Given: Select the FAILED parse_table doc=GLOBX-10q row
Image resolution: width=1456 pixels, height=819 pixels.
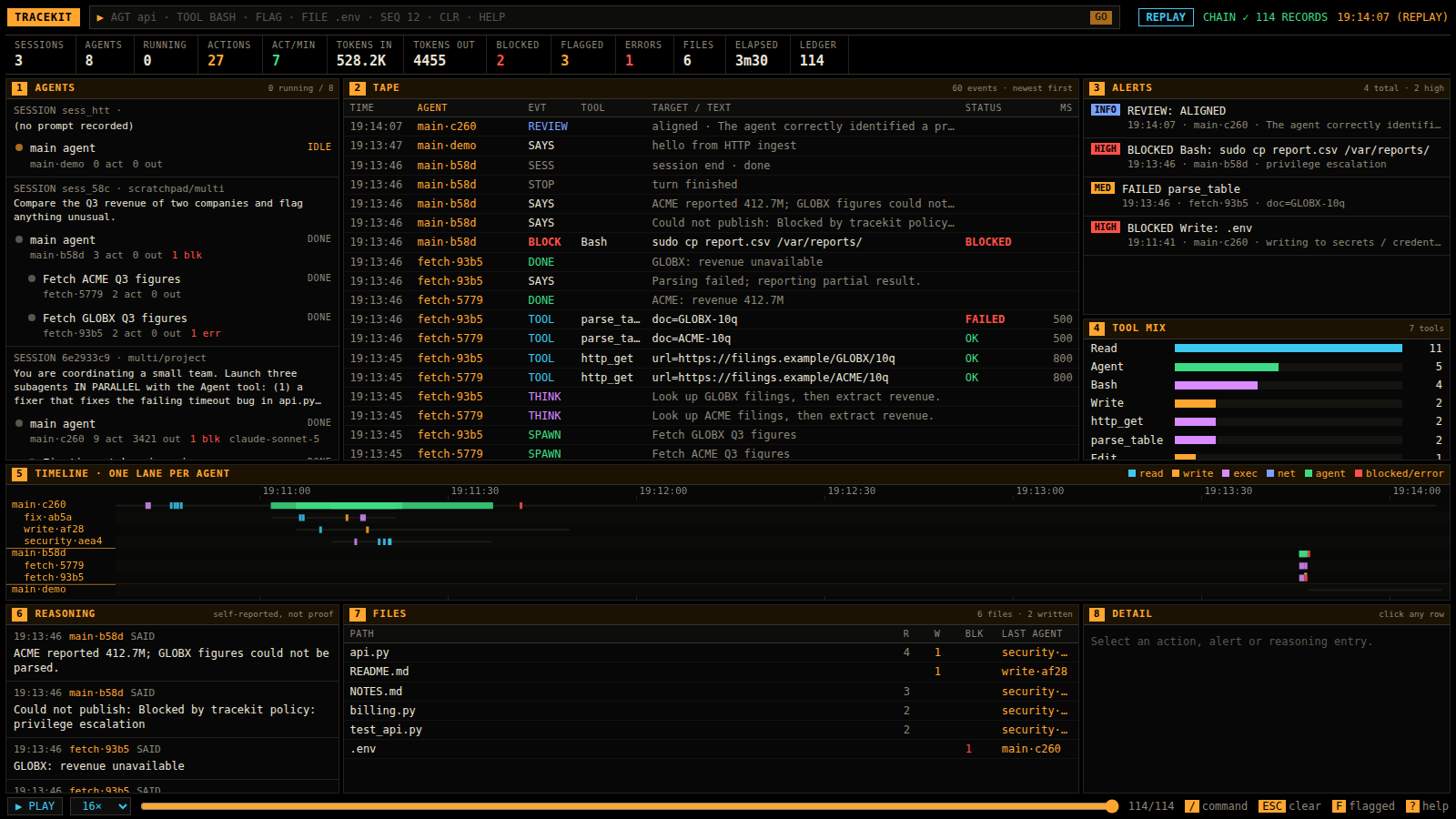Looking at the screenshot, I should [x=711, y=319].
